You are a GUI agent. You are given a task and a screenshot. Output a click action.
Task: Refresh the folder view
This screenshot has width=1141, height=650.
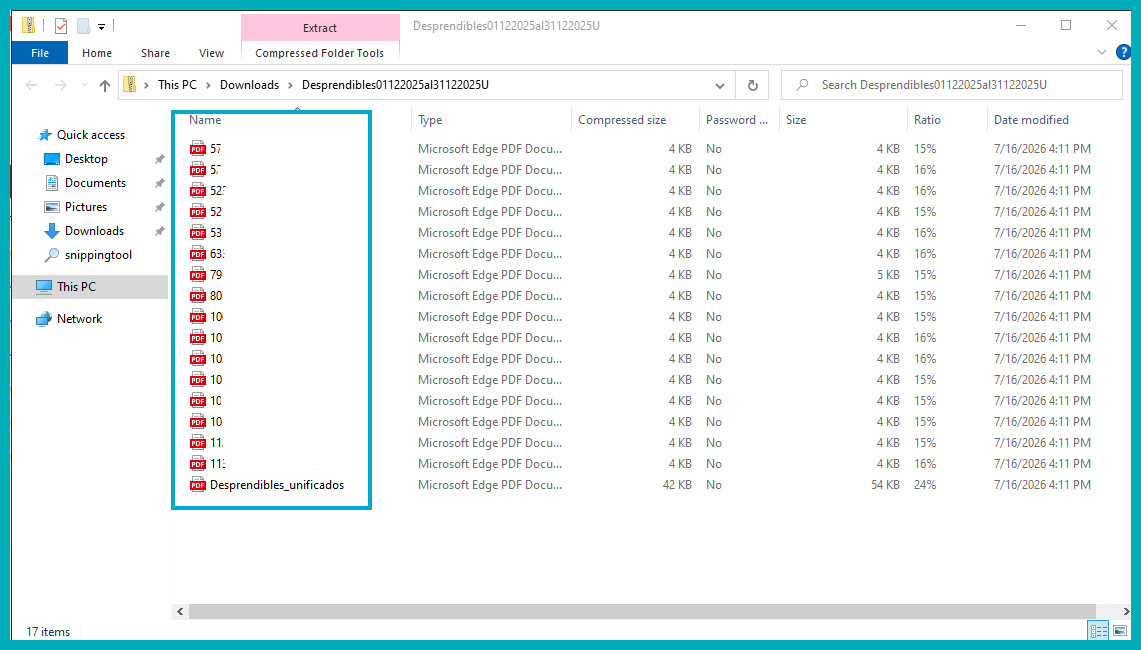click(752, 85)
